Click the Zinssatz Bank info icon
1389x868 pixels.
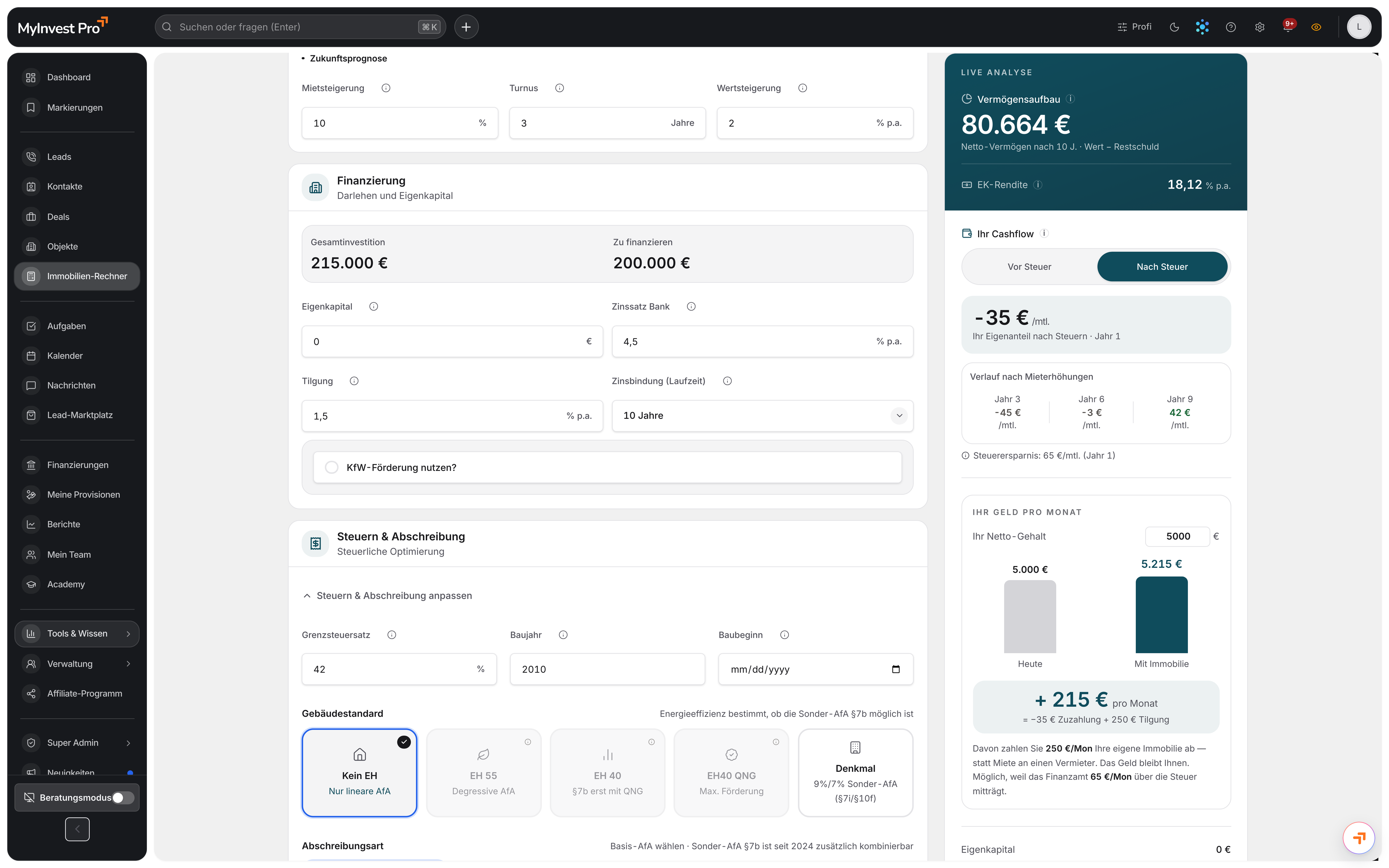coord(691,307)
